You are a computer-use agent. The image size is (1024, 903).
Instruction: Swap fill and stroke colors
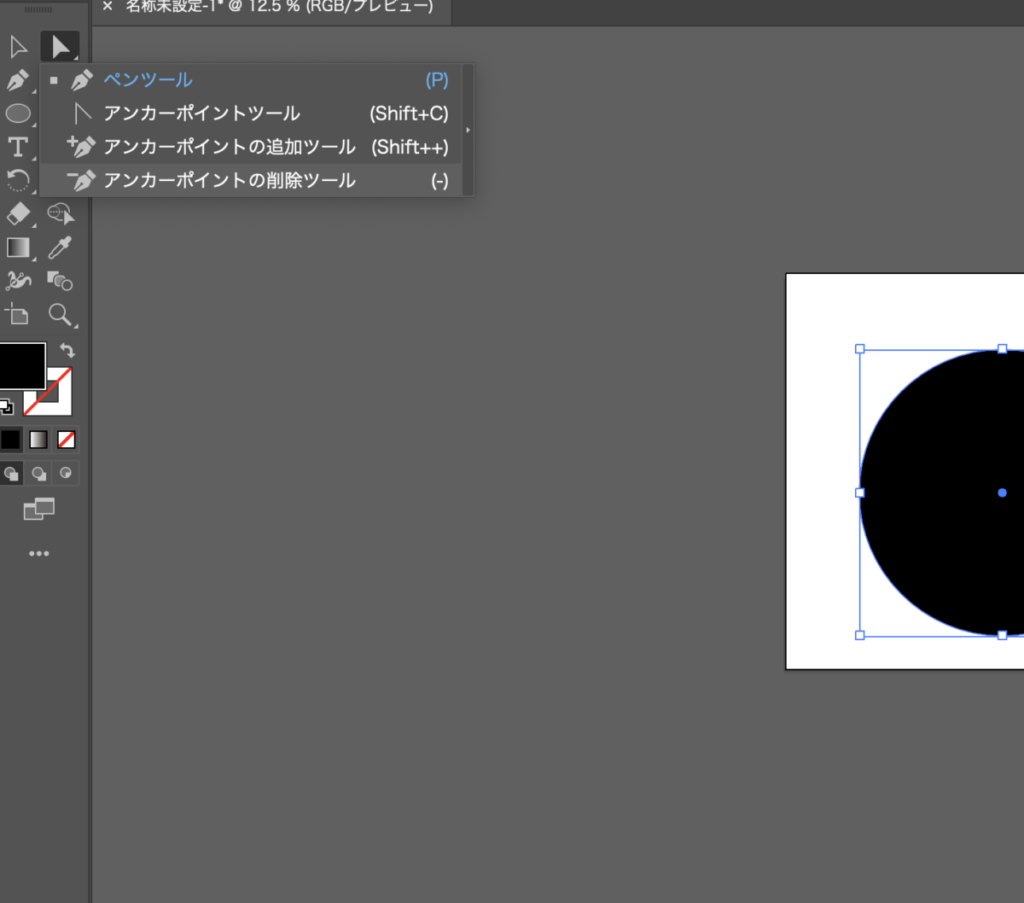(x=67, y=351)
